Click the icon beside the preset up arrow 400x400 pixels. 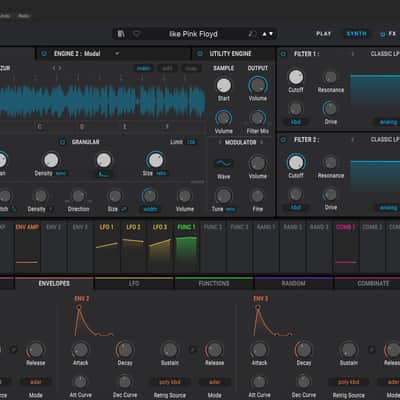point(253,34)
